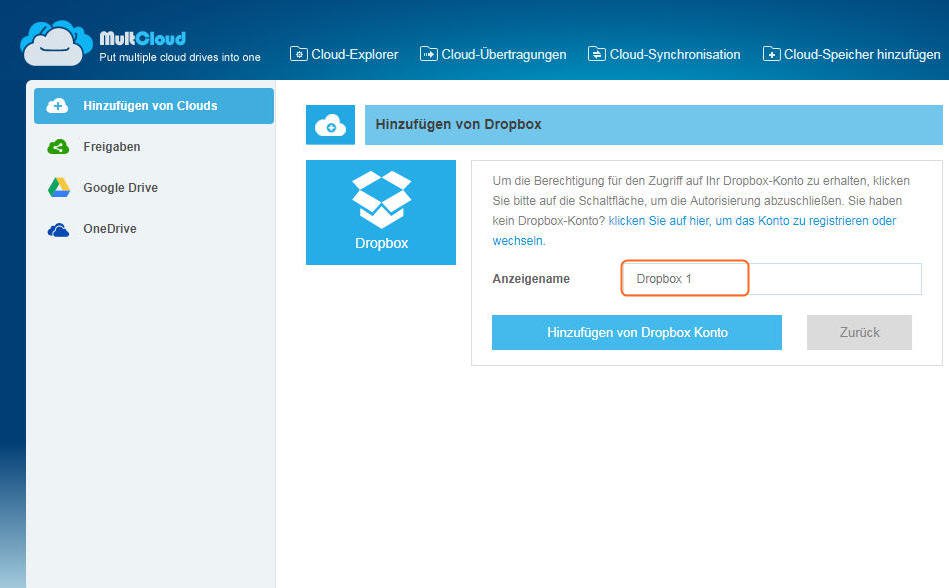Open Cloud-Speicher hinzufügen menu item
The height and width of the screenshot is (588, 949).
pyautogui.click(x=861, y=54)
